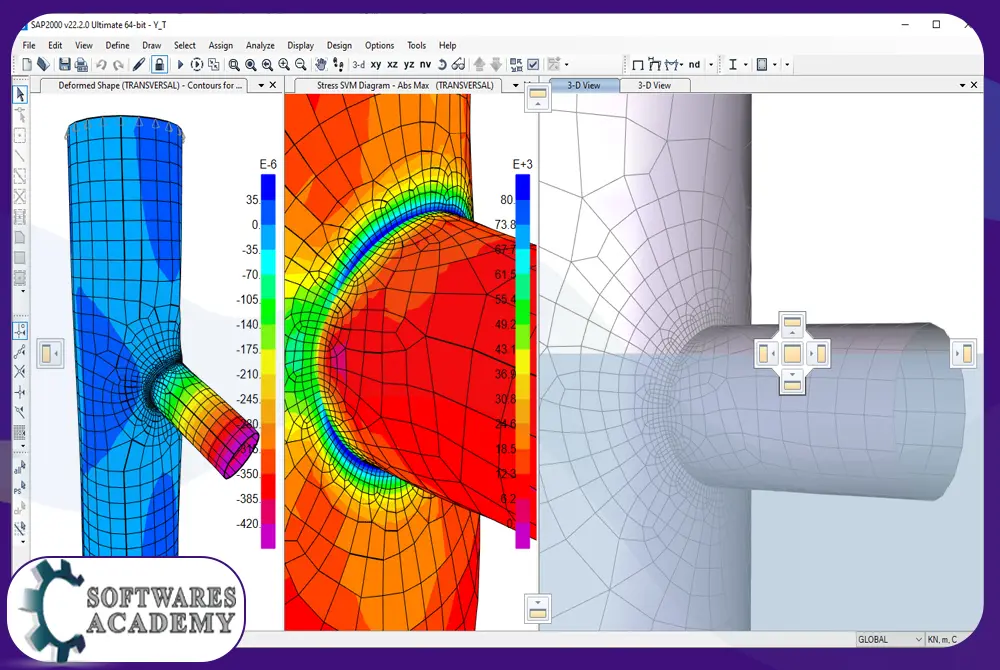Restore full view zoom icon

click(x=251, y=64)
